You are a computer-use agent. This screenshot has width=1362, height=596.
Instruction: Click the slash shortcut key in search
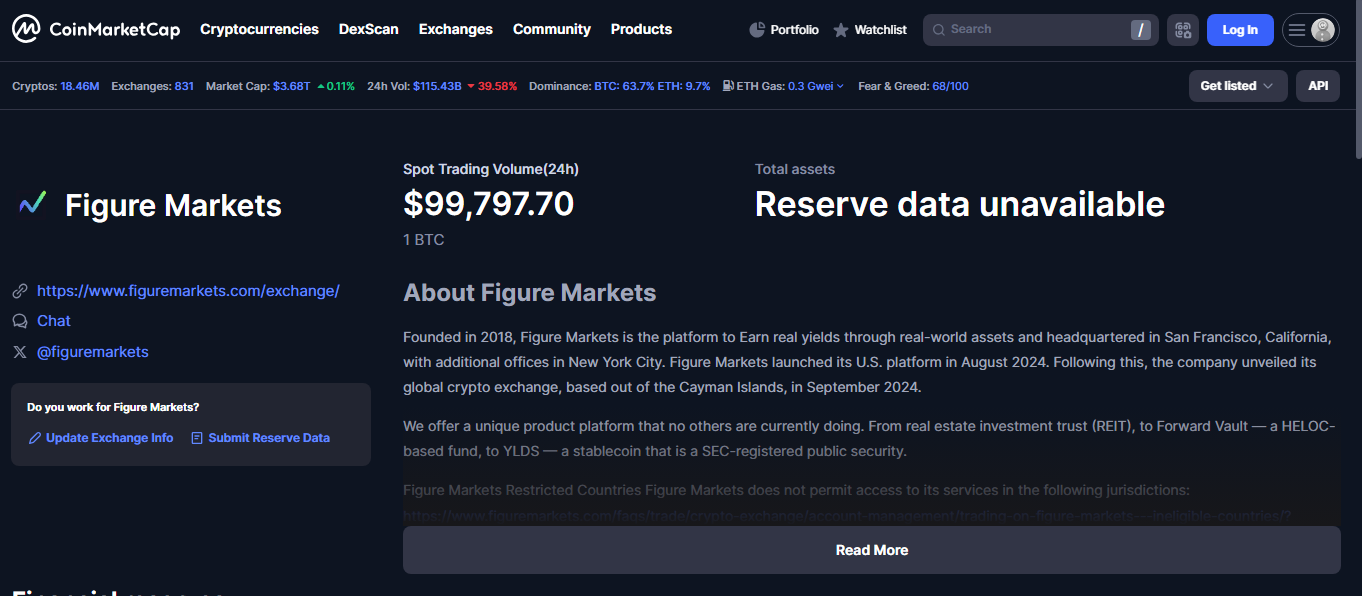pyautogui.click(x=1141, y=30)
